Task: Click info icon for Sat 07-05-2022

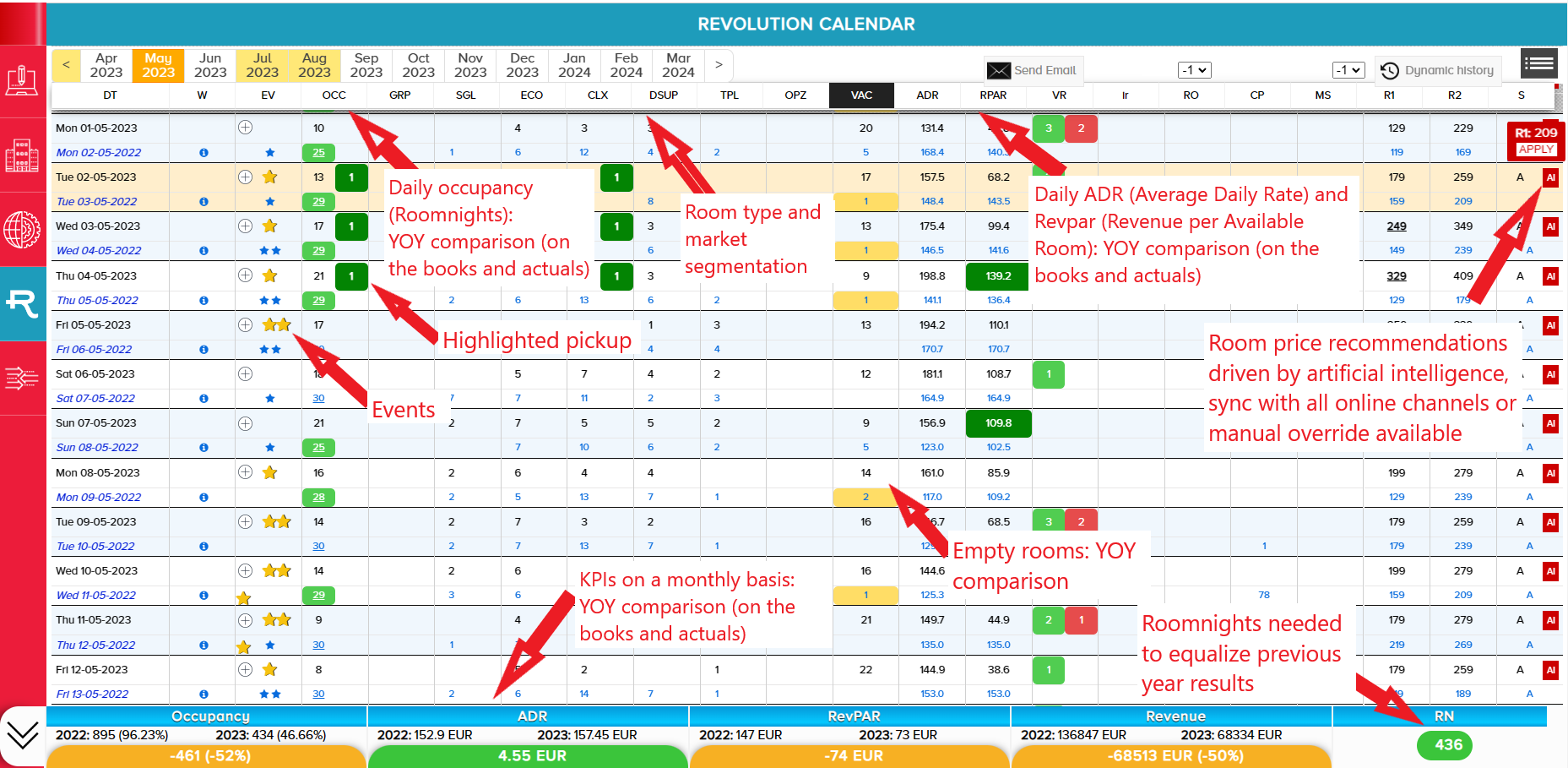Action: 203,399
